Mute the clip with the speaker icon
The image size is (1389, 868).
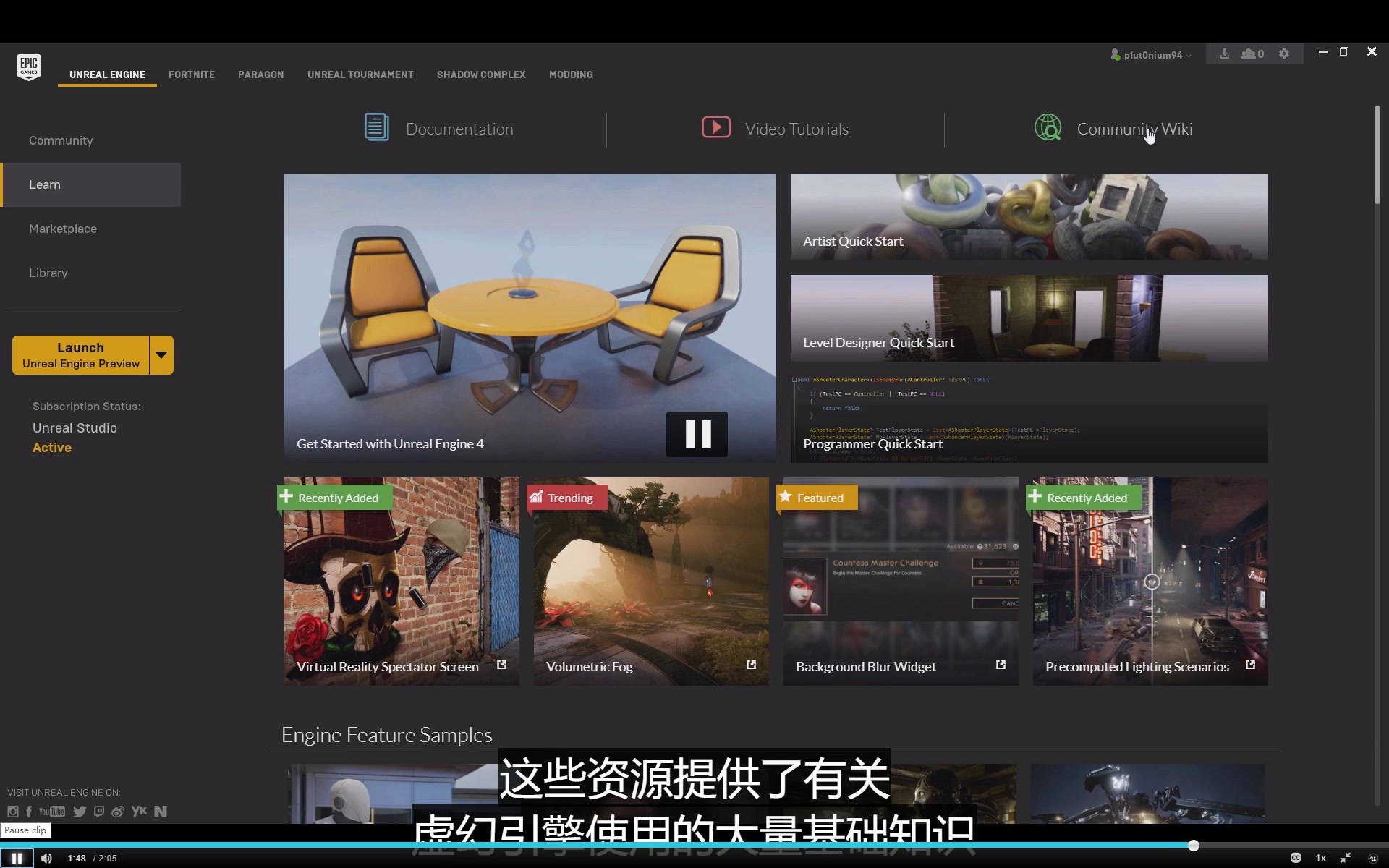pos(47,858)
